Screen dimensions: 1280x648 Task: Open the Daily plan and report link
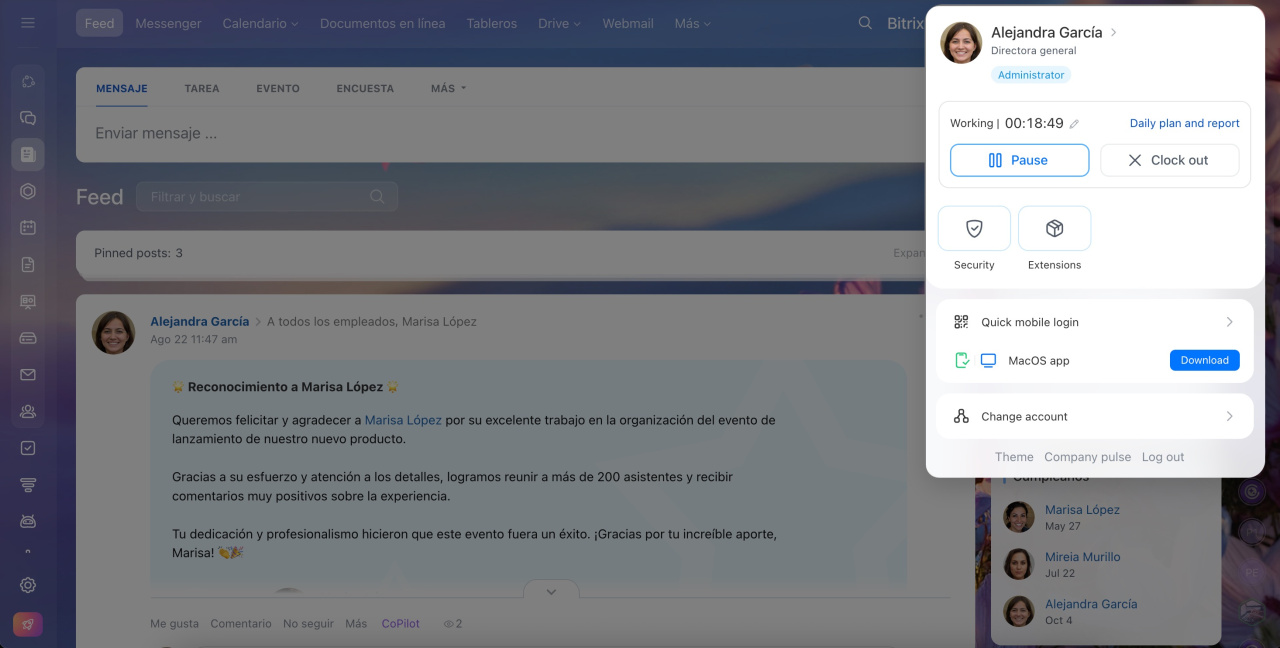tap(1184, 123)
